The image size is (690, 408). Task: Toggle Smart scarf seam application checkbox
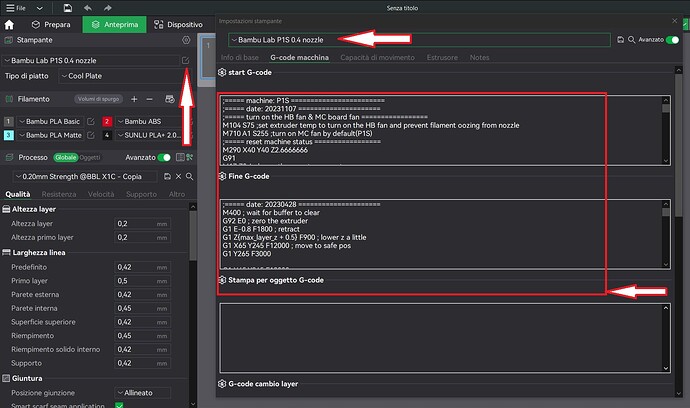(119, 405)
